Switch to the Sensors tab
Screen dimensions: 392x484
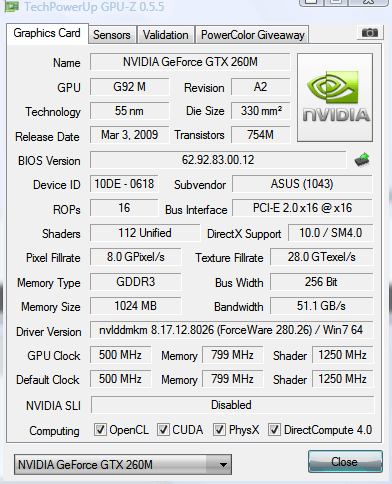[112, 35]
